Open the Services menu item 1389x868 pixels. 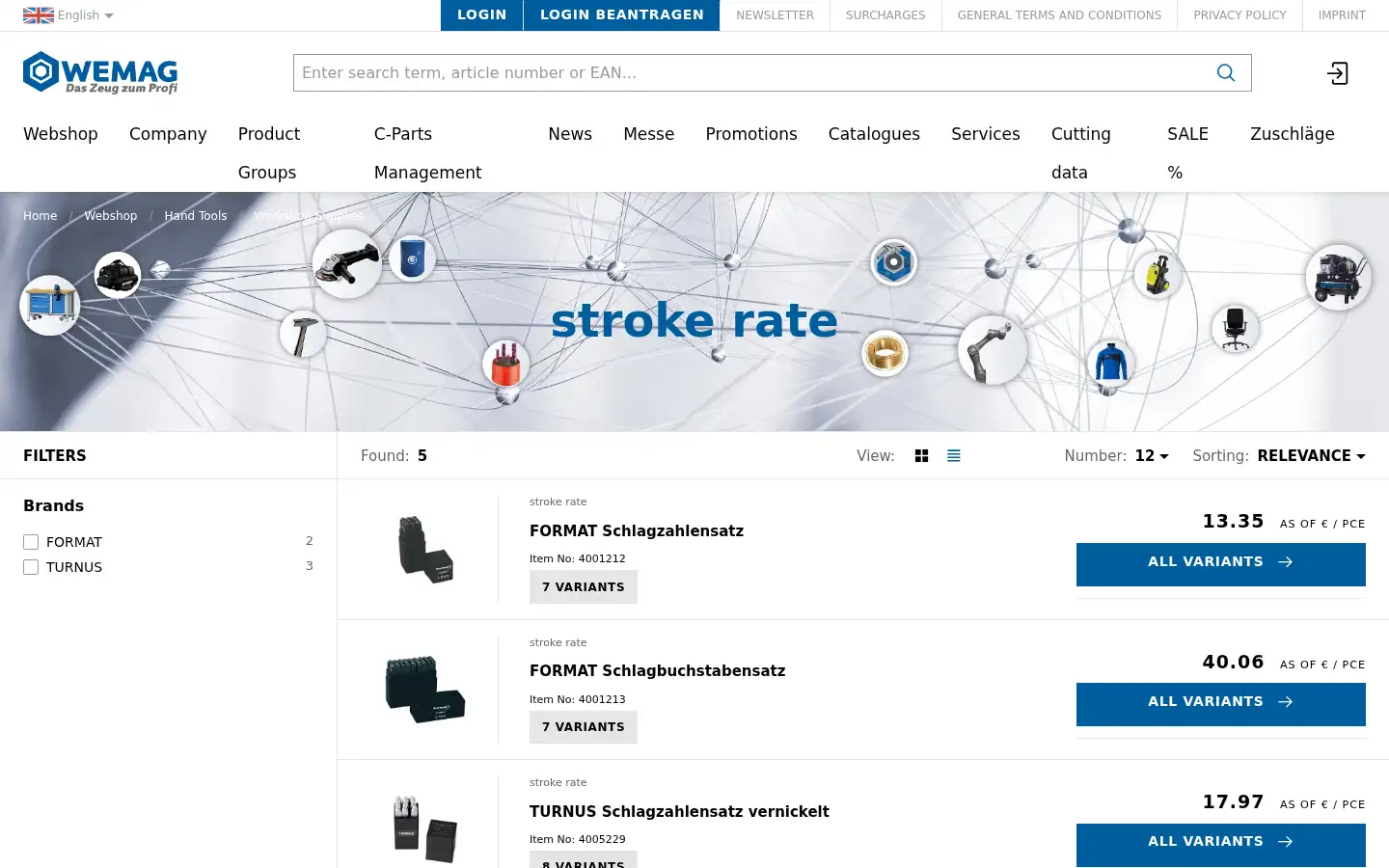click(x=986, y=134)
